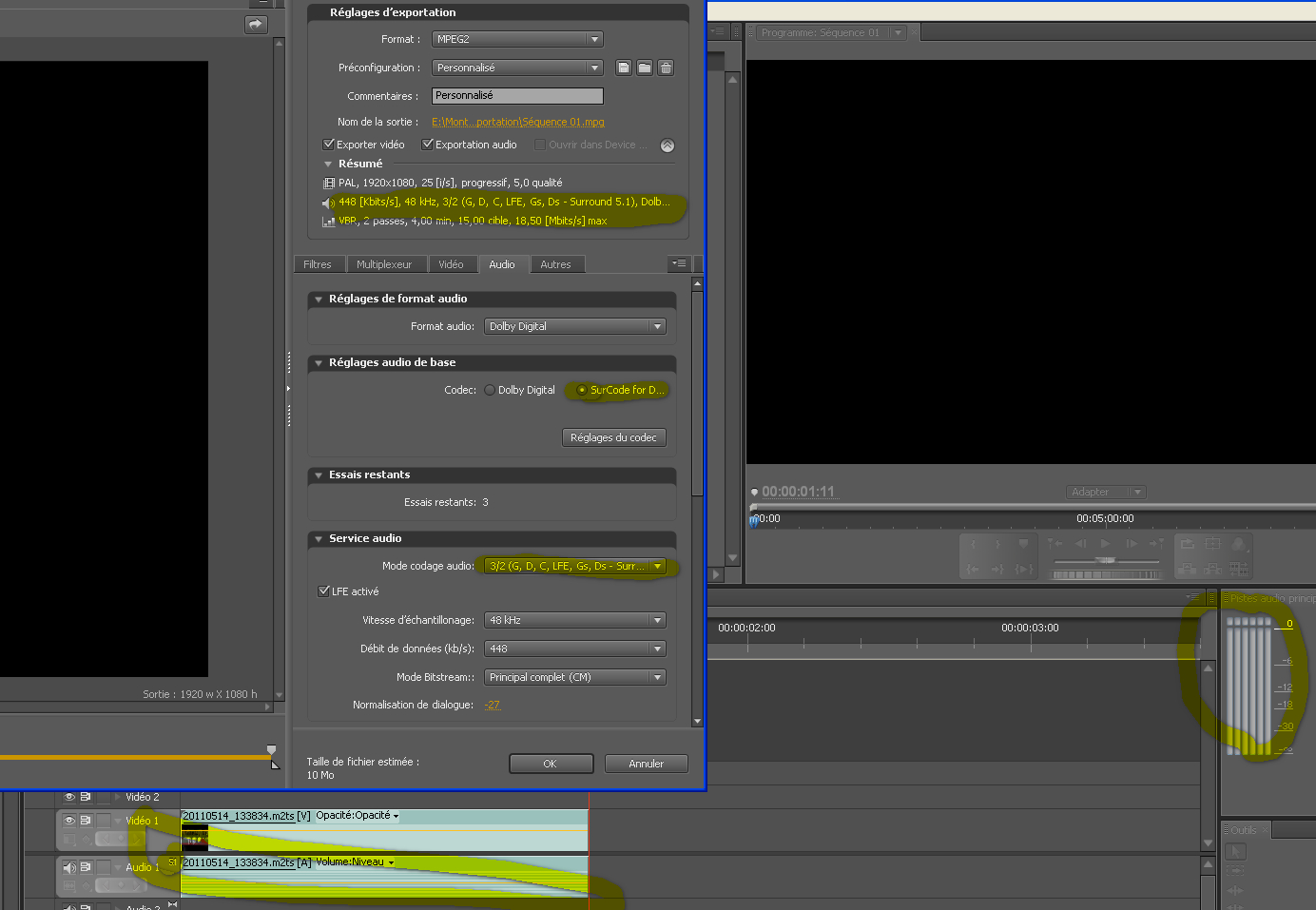The width and height of the screenshot is (1316, 910).
Task: Hide Vidéo 2 track with eye toggle
Action: point(69,797)
